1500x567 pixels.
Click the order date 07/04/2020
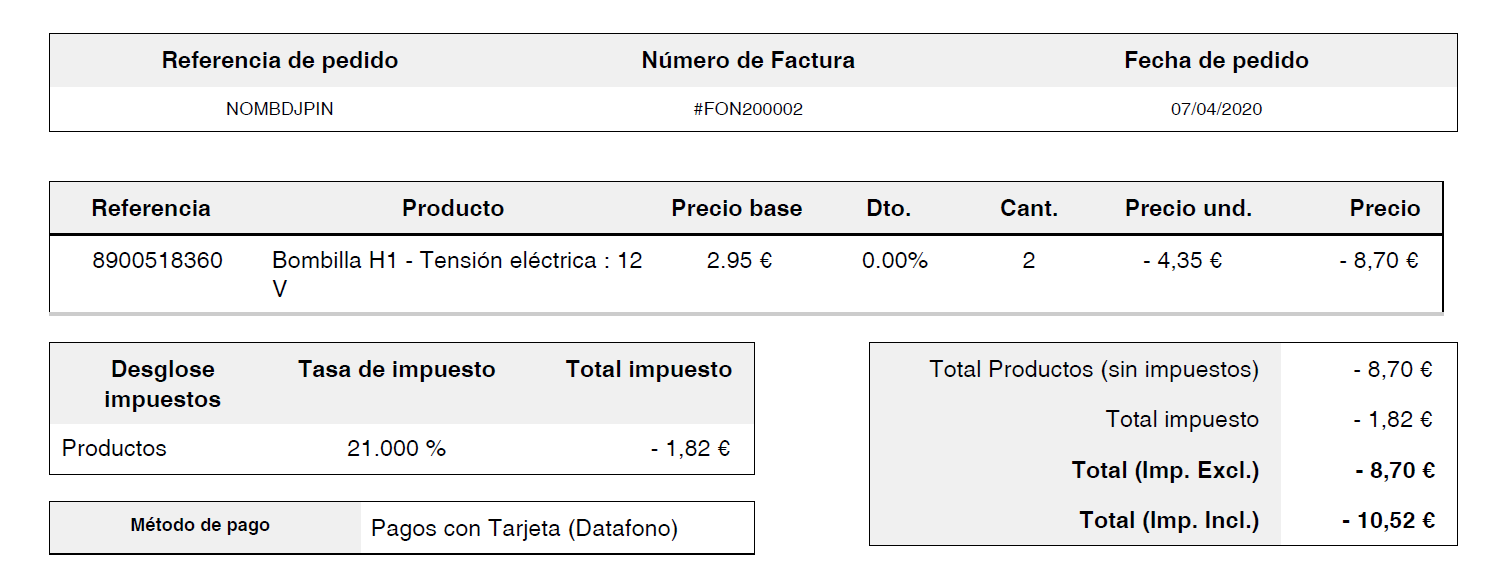coord(1216,109)
